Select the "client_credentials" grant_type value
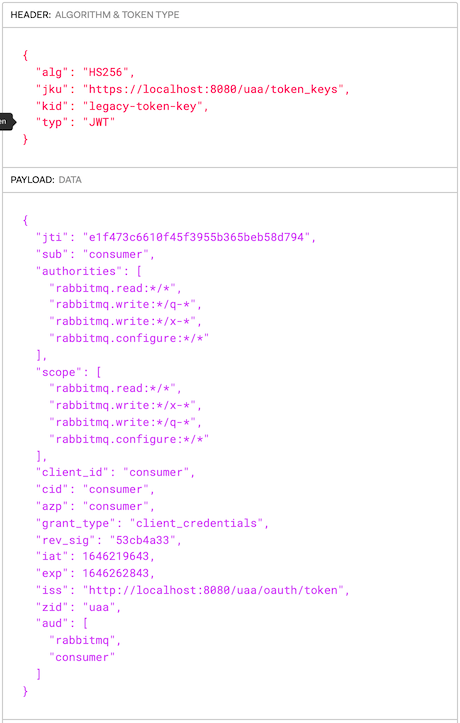 pos(196,523)
